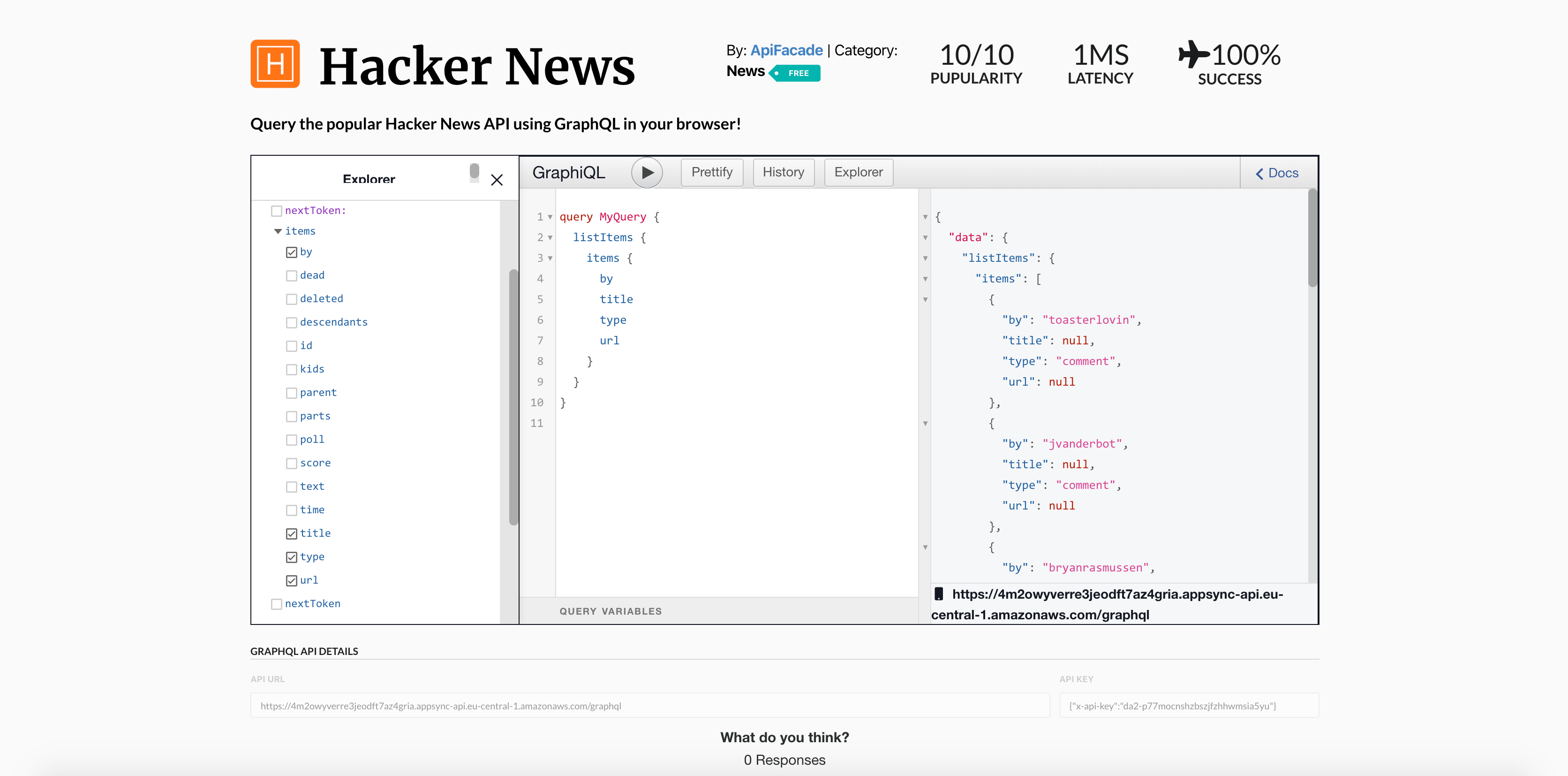This screenshot has height=776, width=1568.
Task: Run the query with the play button
Action: (647, 173)
